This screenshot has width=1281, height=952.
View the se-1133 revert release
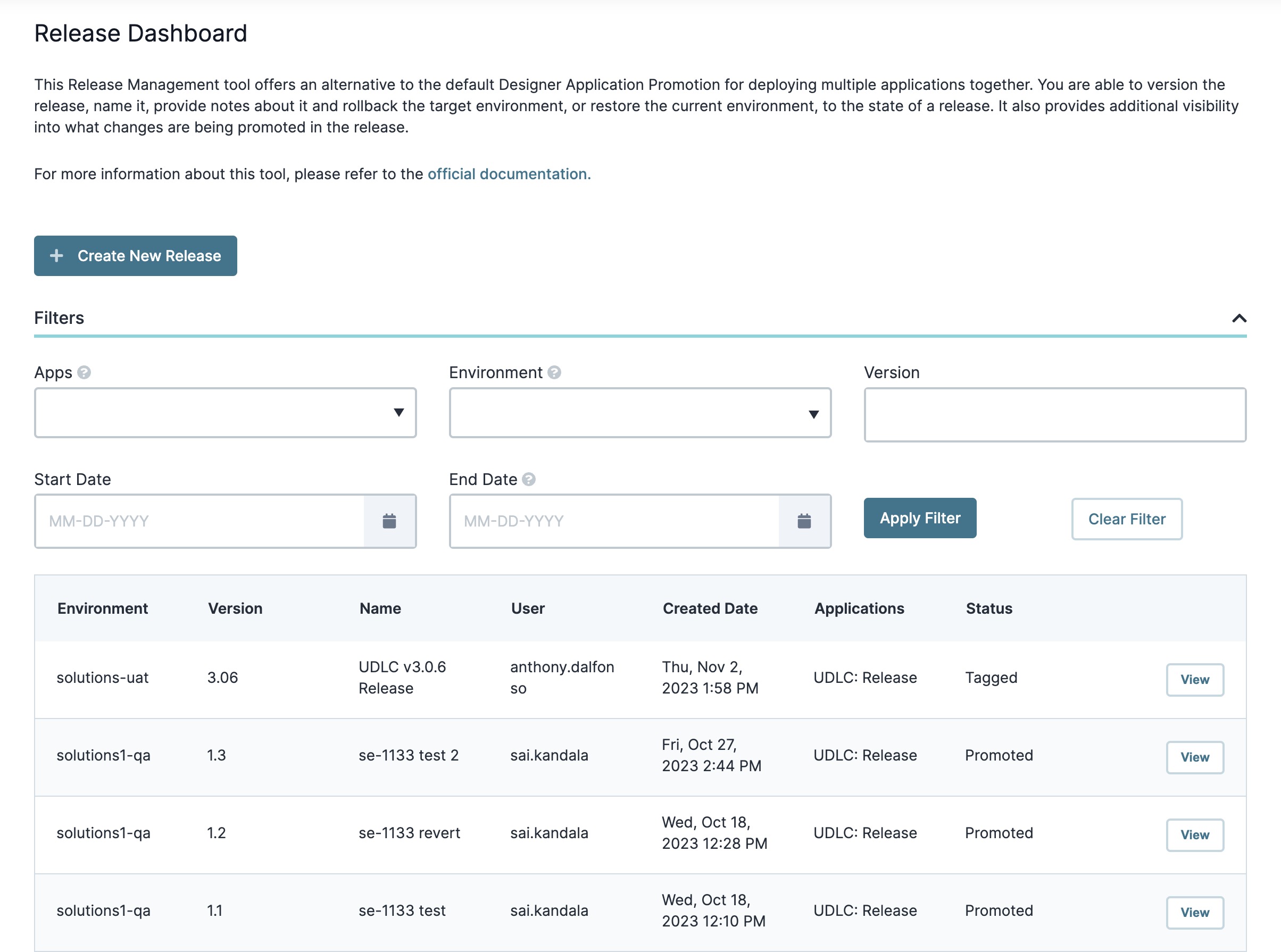pyautogui.click(x=1195, y=835)
